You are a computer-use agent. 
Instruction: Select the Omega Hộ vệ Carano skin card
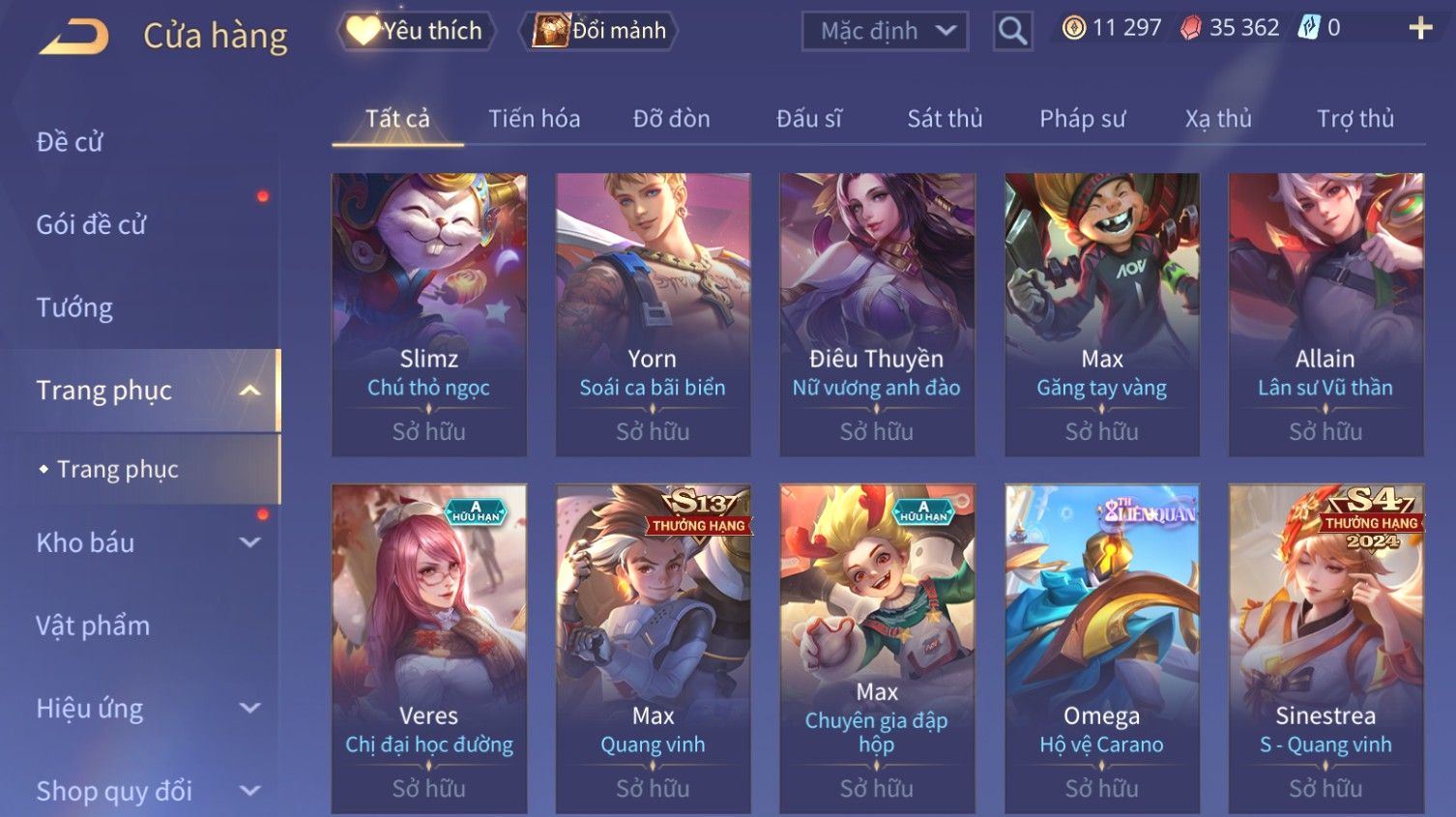[x=1101, y=649]
